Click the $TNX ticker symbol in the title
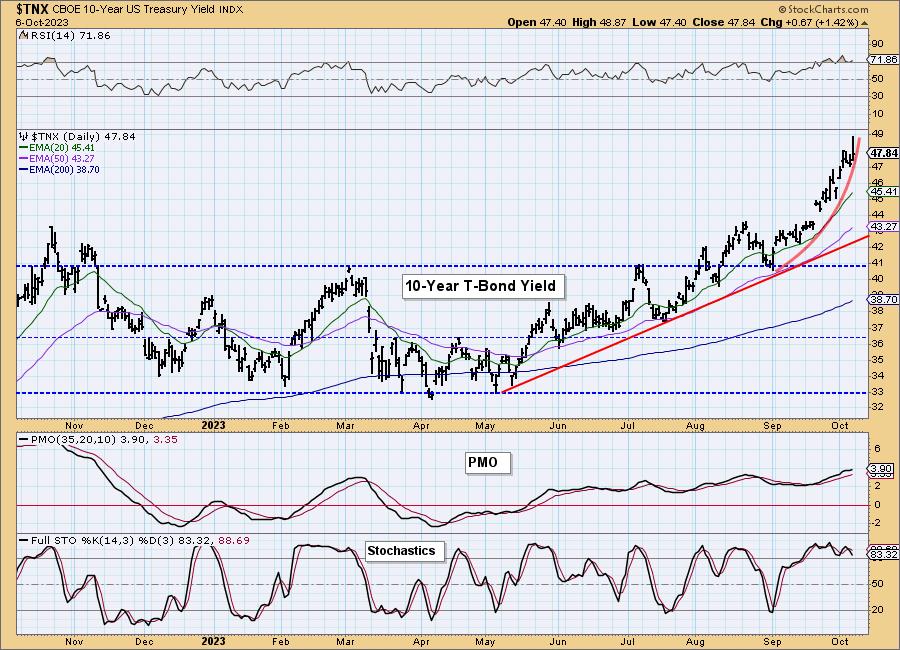The height and width of the screenshot is (650, 900). 33,9
